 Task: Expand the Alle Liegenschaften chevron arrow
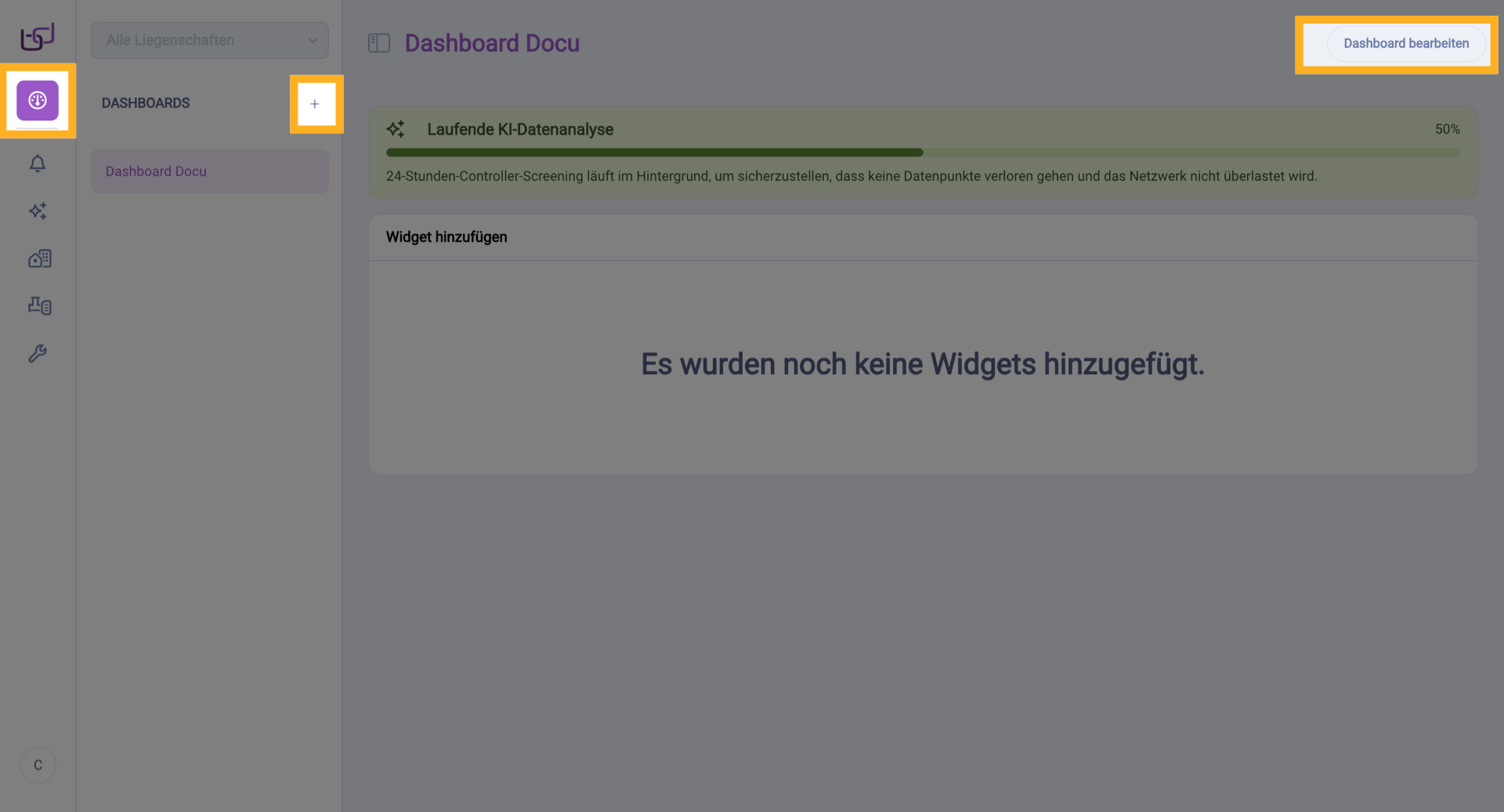(x=313, y=40)
